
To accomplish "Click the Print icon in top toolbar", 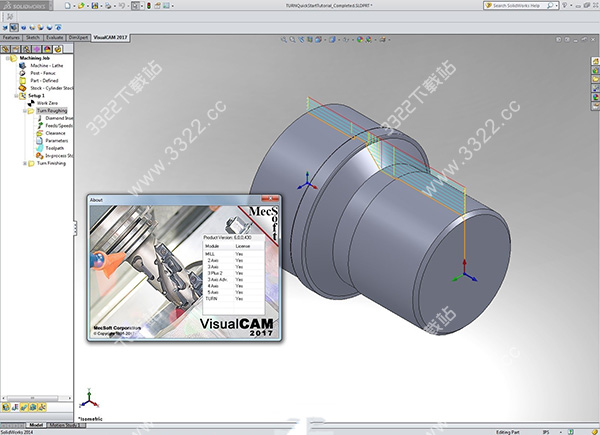I will (108, 6).
